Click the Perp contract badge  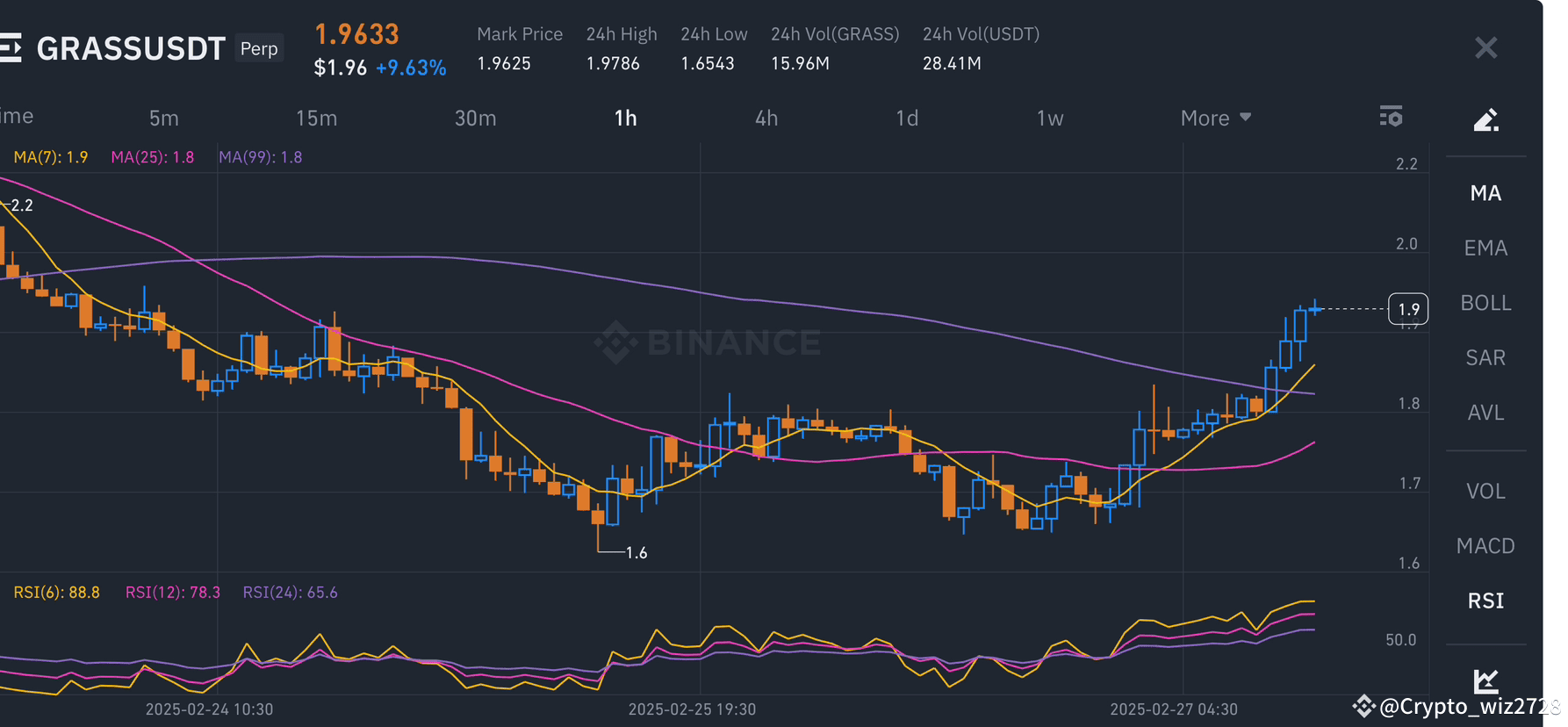pos(259,48)
